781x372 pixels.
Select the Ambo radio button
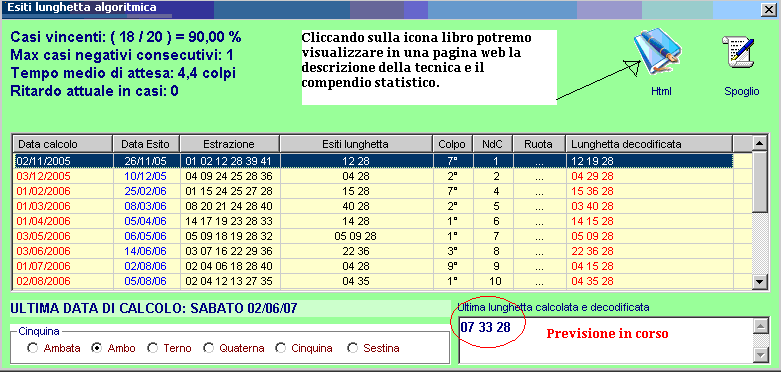[97, 348]
